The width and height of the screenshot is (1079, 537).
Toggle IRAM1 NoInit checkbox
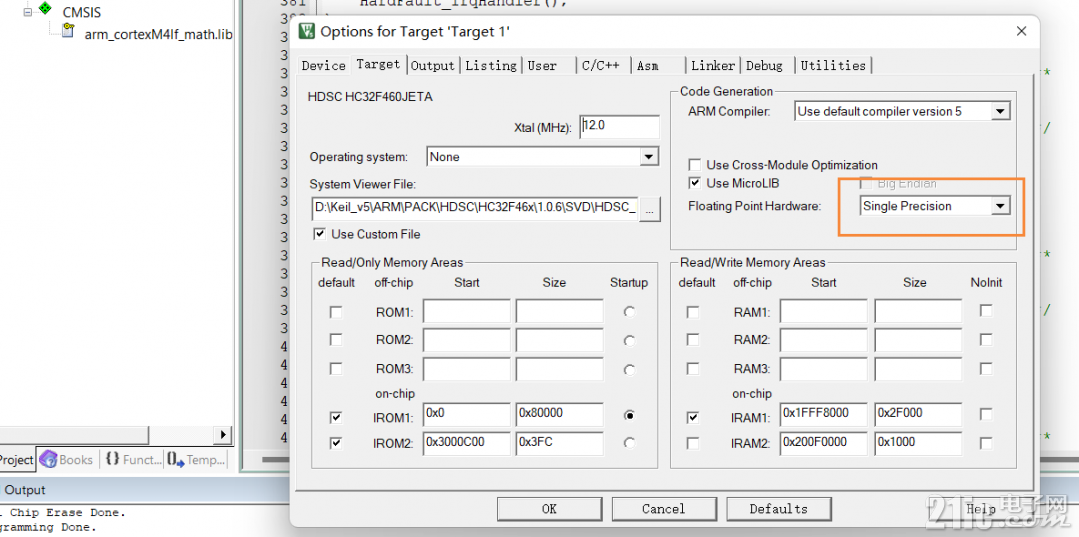[986, 414]
